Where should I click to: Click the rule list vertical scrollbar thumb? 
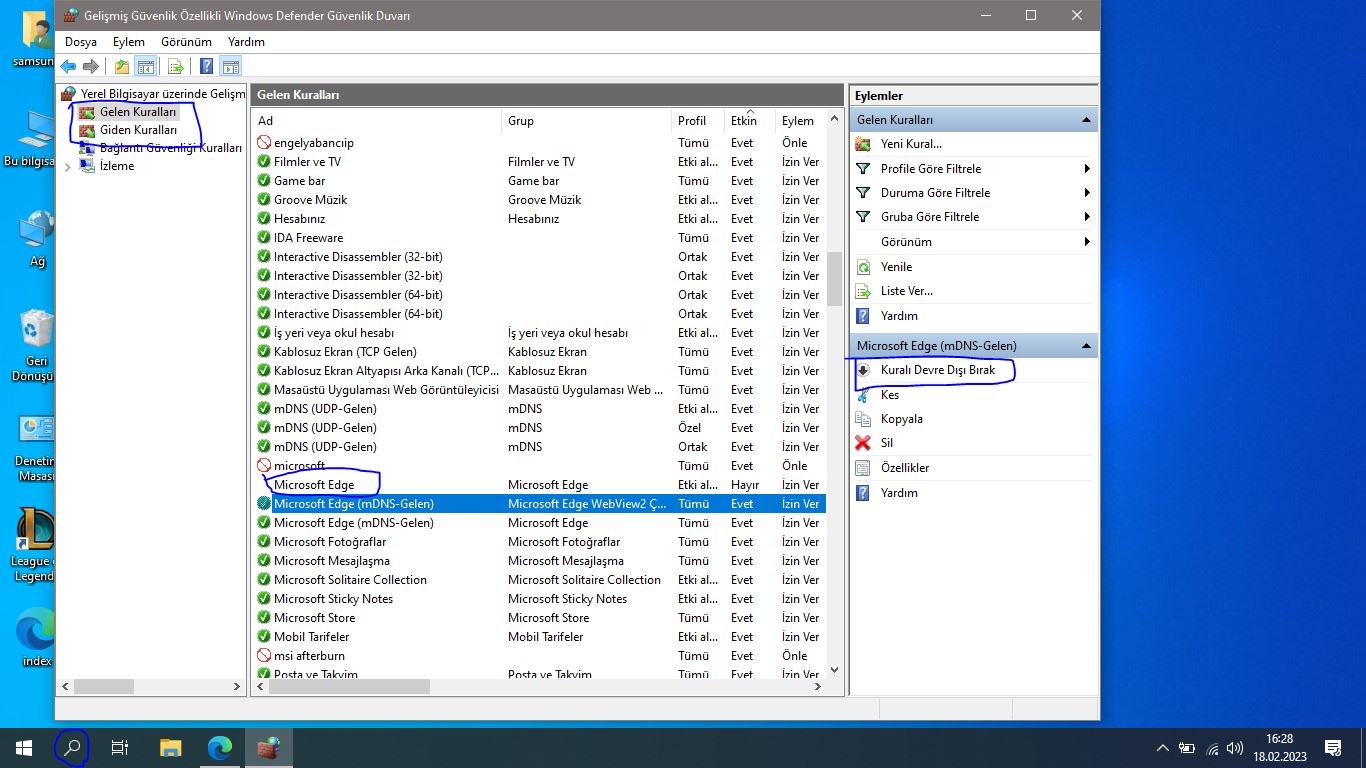pos(835,278)
